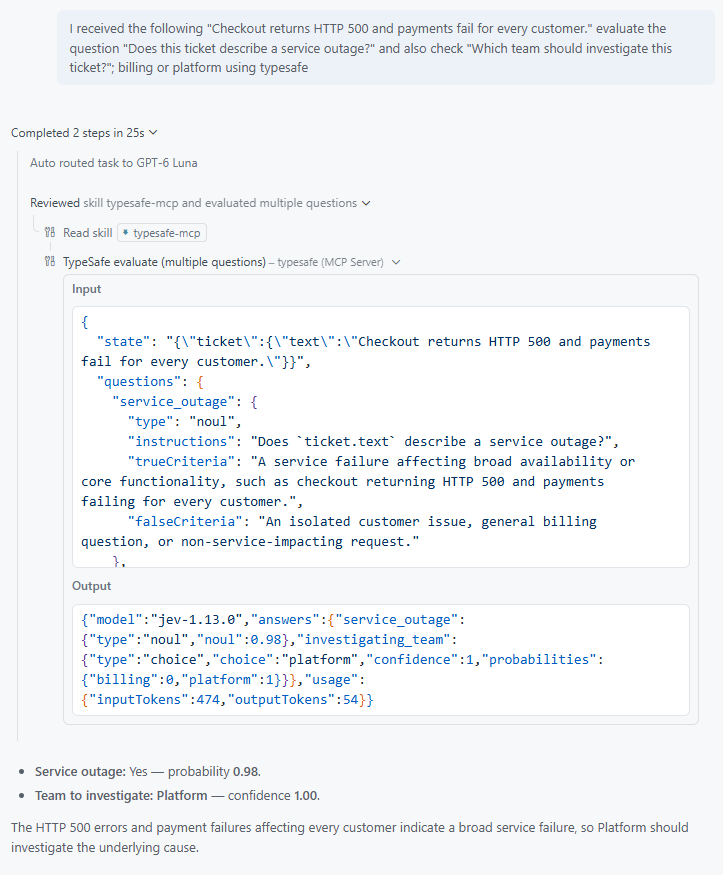Click 'TypeSafe evaluate (multiple questions)' title
Screen dimensions: 723x875
pos(164,262)
